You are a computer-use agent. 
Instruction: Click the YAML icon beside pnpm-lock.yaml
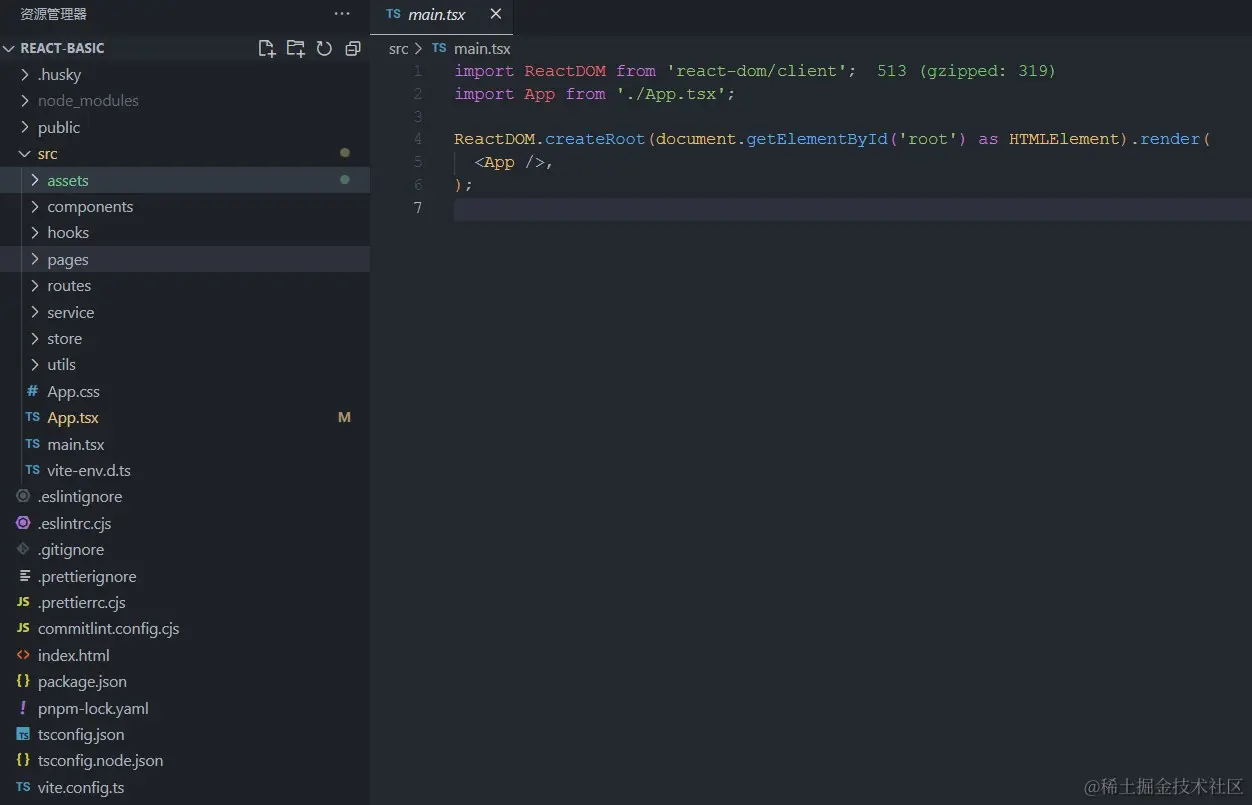[23, 708]
